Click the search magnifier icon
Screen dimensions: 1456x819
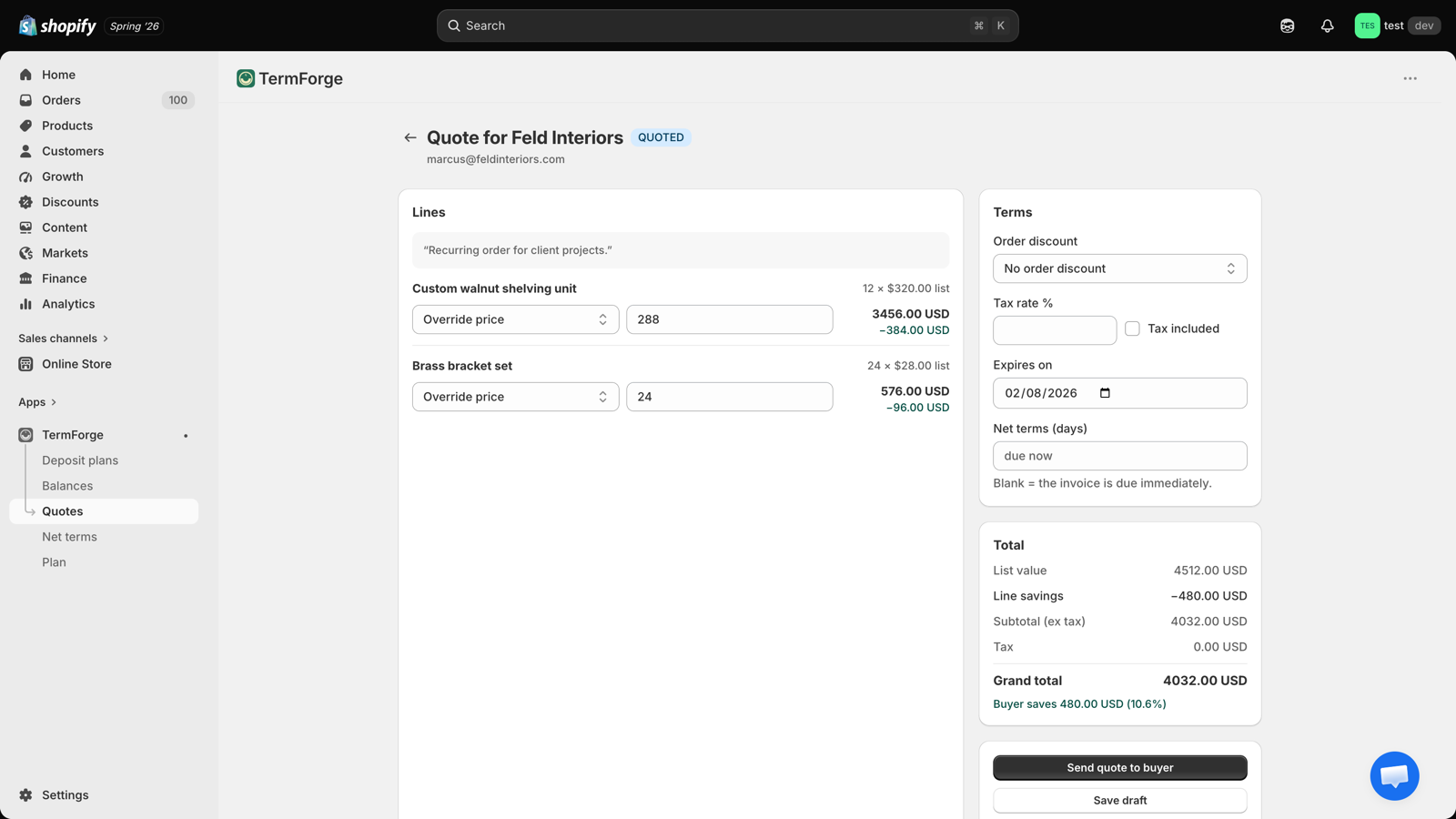pyautogui.click(x=453, y=25)
